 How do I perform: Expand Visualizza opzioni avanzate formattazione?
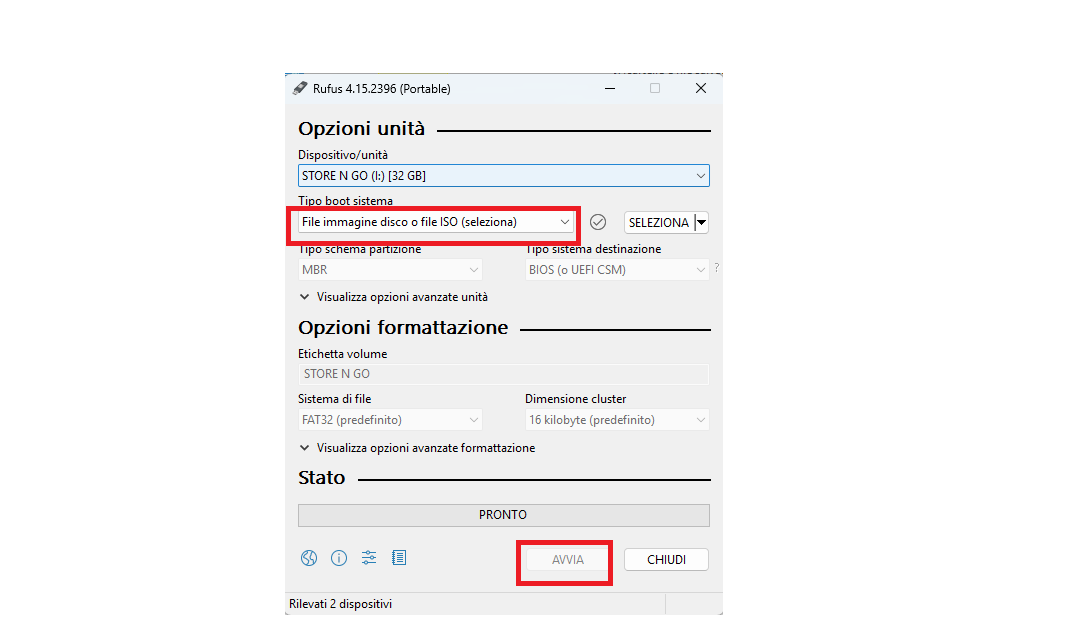click(x=417, y=448)
